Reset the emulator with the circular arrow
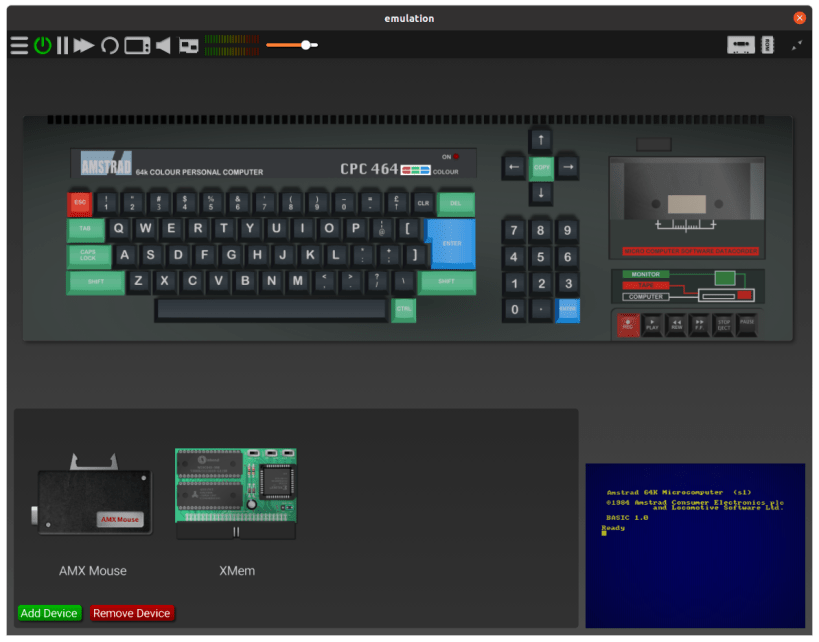The image size is (819, 642). tap(109, 45)
